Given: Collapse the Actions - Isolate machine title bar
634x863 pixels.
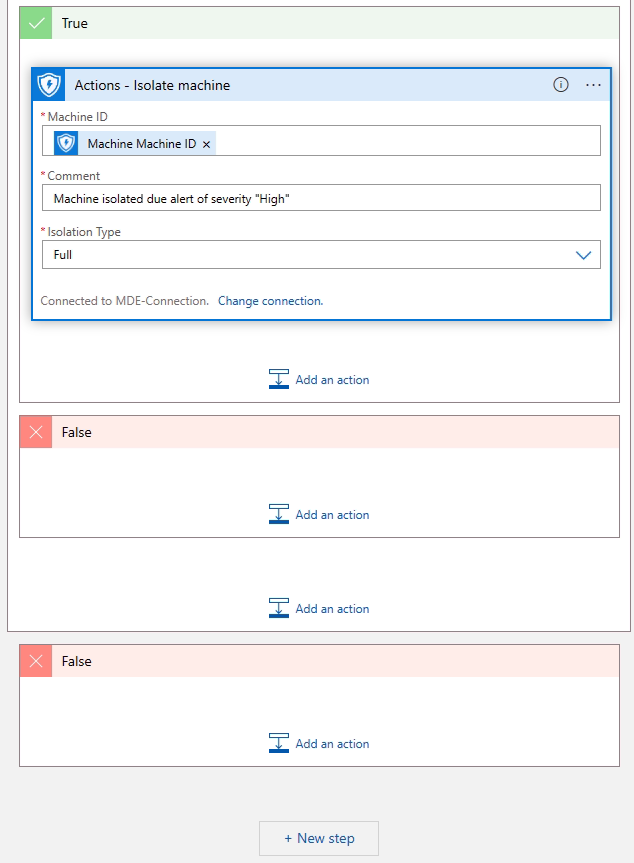Looking at the screenshot, I should coord(300,85).
